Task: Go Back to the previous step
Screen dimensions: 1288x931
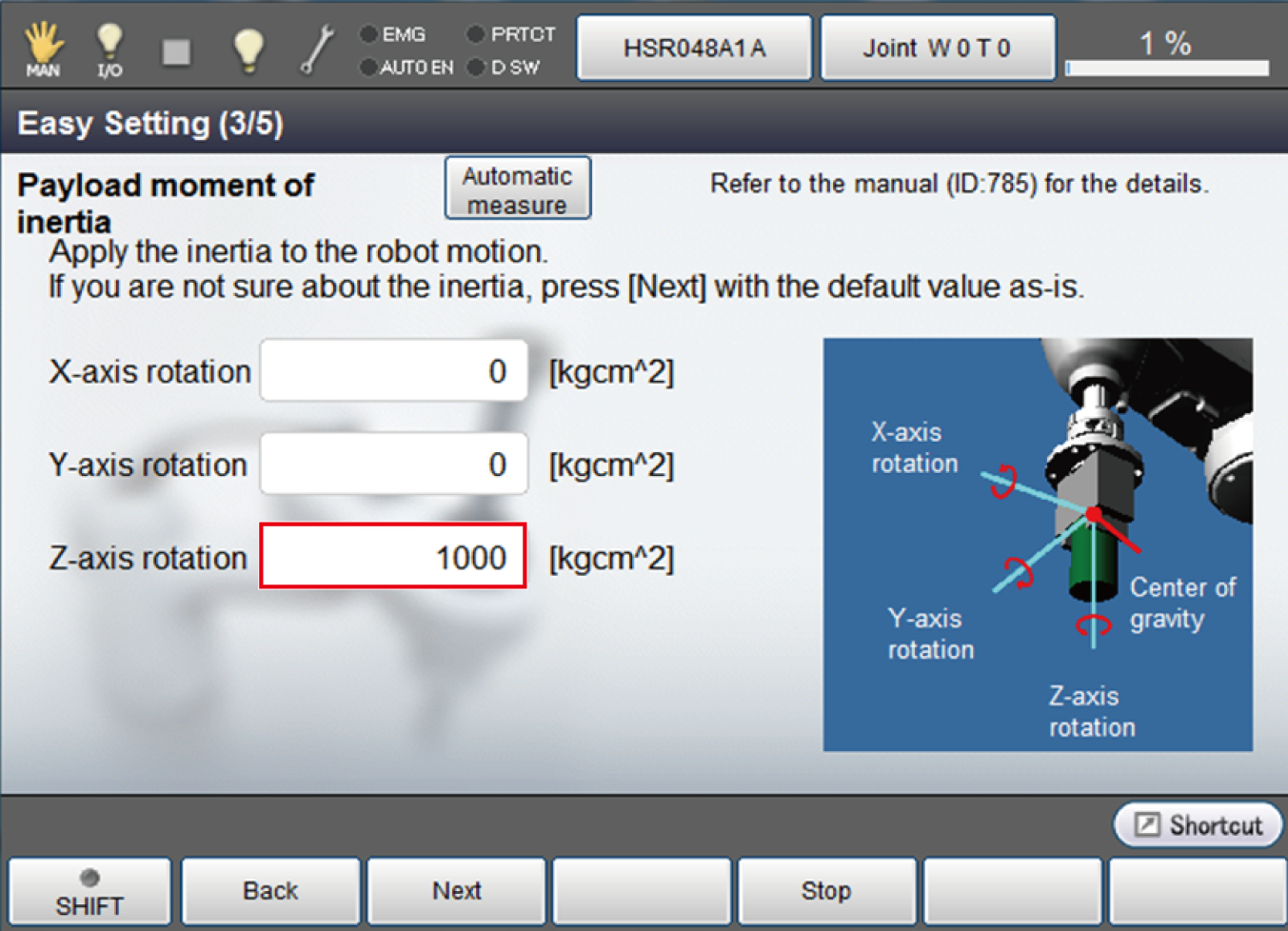Action: pos(270,891)
